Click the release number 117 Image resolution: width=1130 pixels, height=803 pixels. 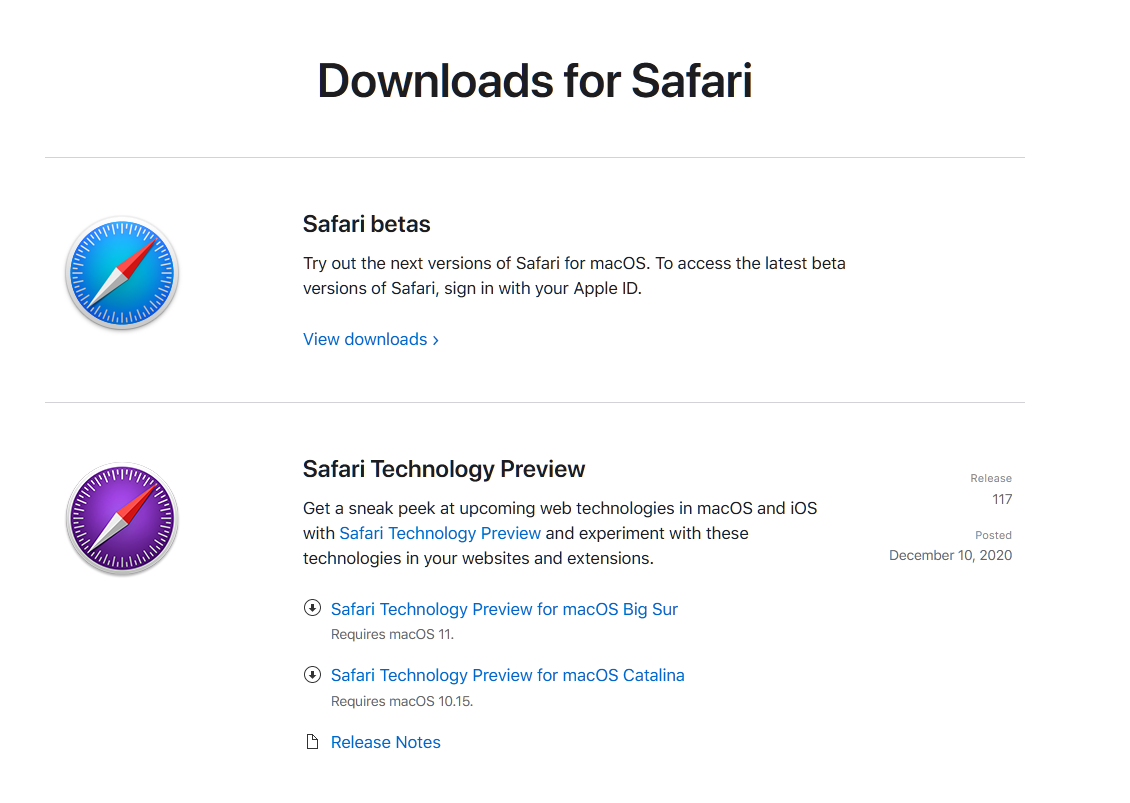[1002, 500]
